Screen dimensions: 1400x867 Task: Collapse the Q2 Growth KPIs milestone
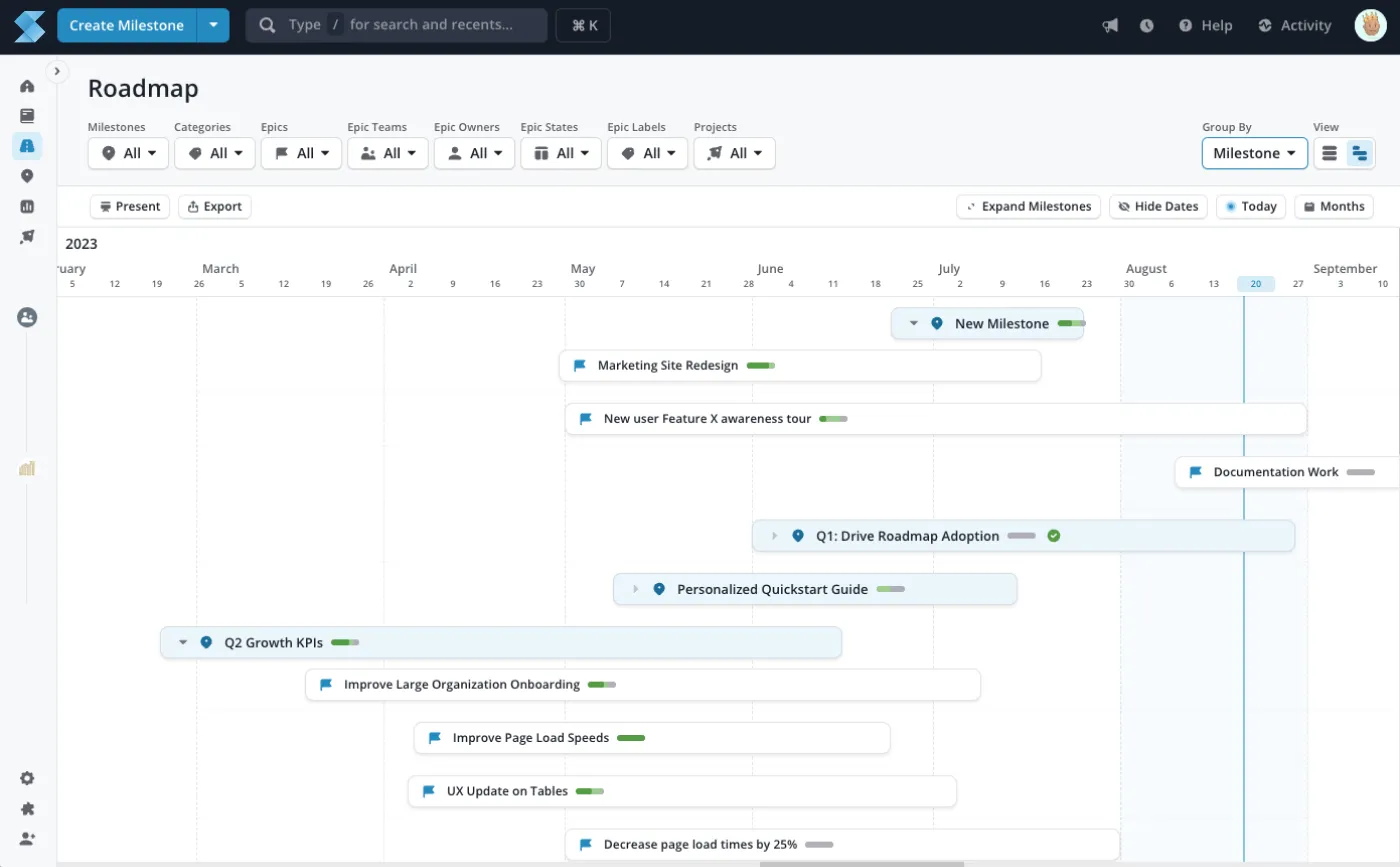point(183,643)
